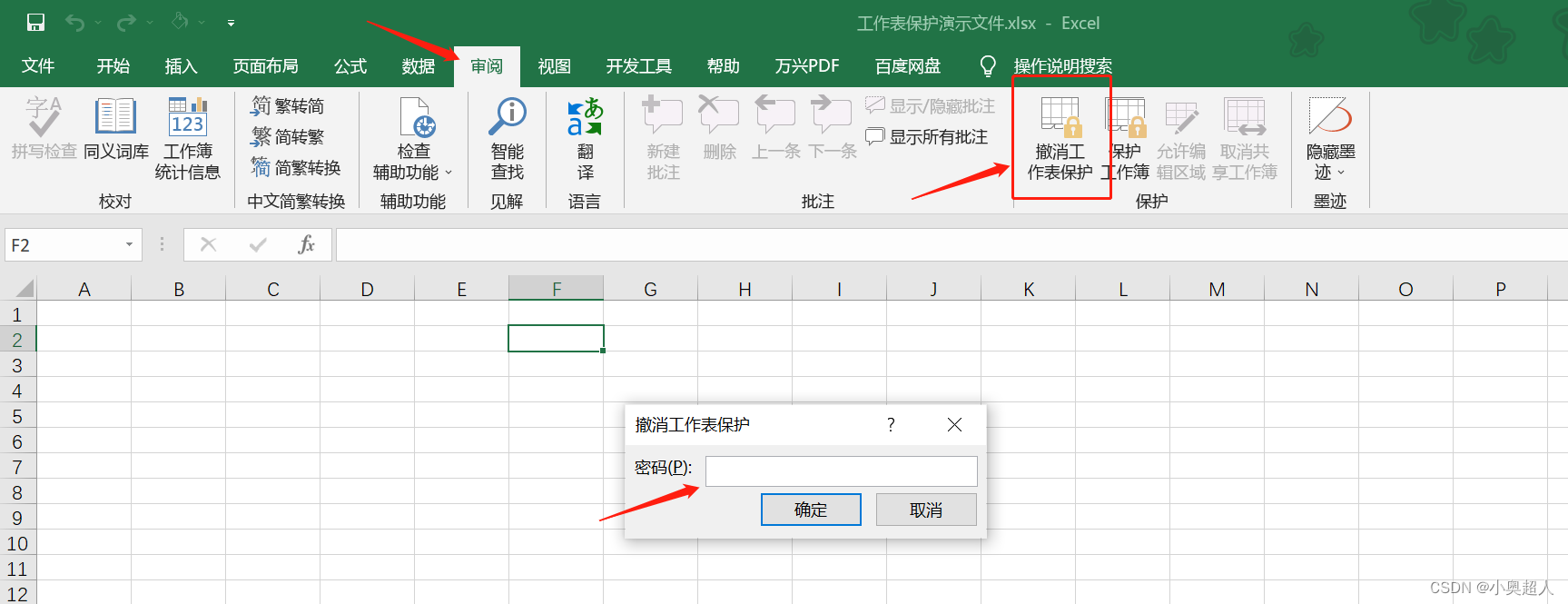Close the 撤消工作表保护 dialog
This screenshot has width=1568, height=604.
coord(954,424)
